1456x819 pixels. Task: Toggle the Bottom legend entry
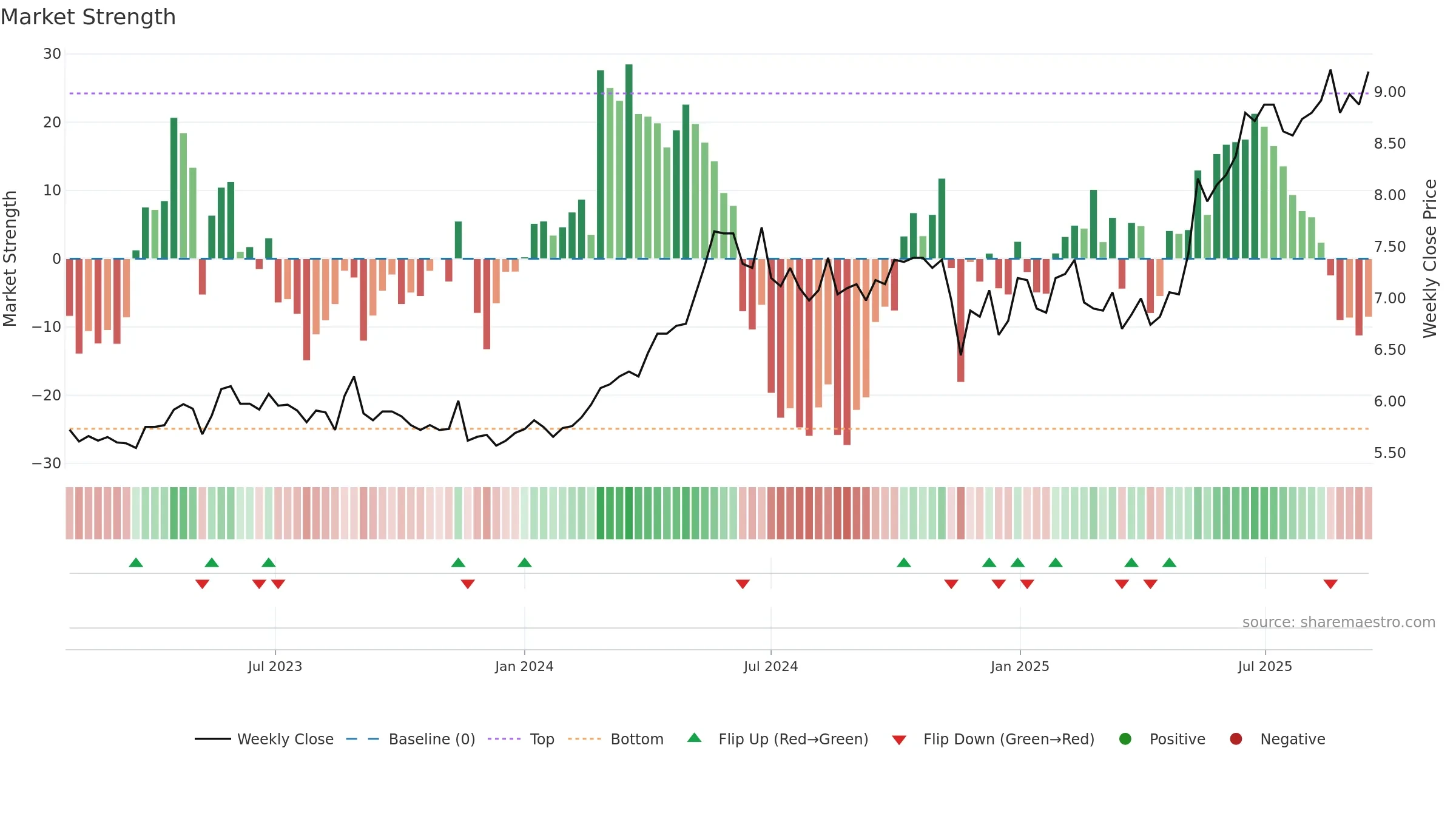coord(616,739)
